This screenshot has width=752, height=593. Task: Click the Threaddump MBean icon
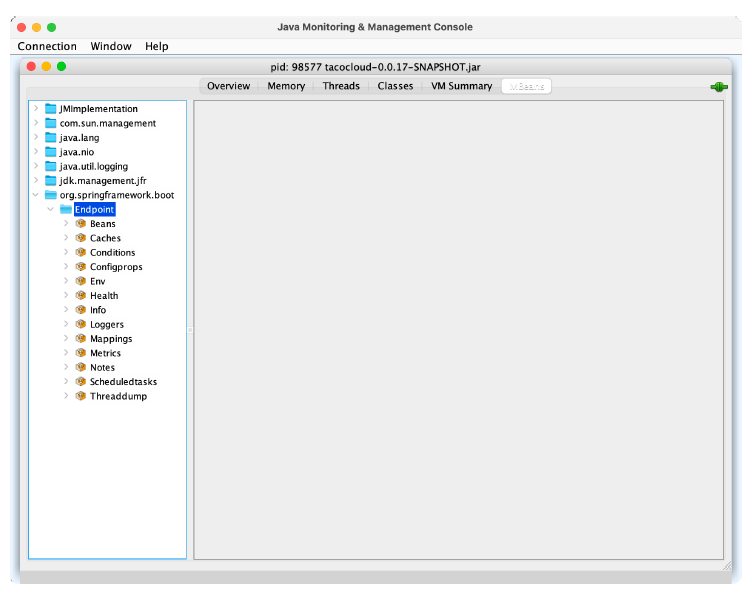point(81,396)
